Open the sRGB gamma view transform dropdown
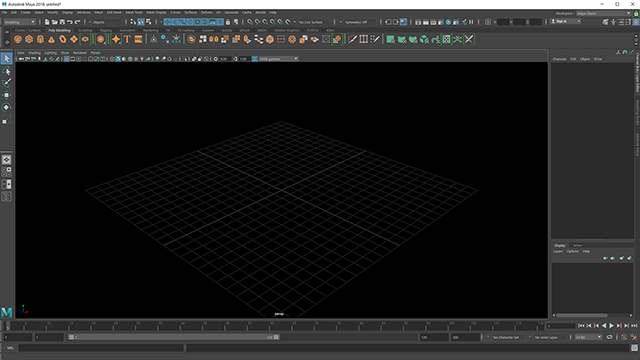640x360 pixels. click(x=278, y=59)
